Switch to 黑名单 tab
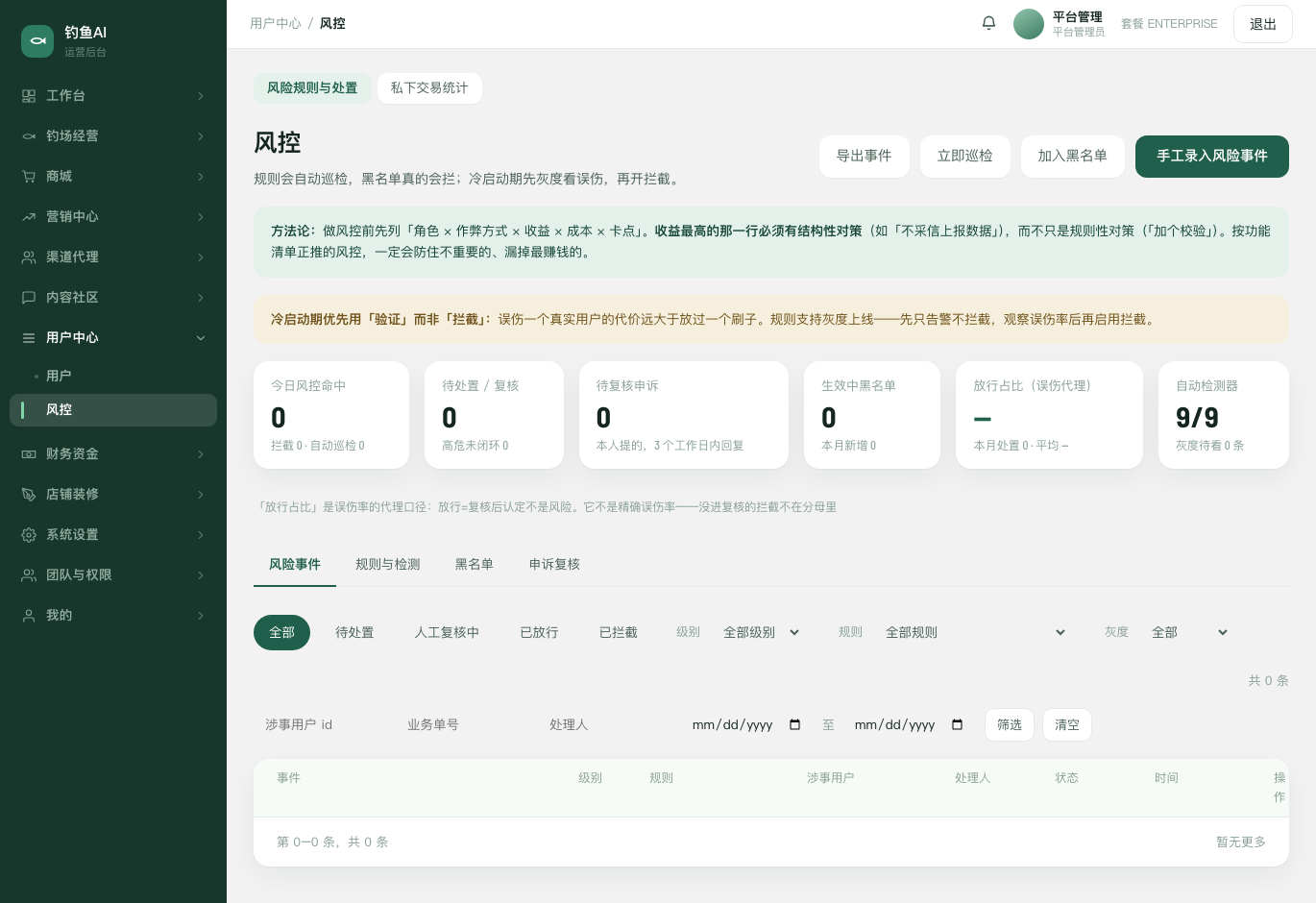The image size is (1316, 903). 475,564
